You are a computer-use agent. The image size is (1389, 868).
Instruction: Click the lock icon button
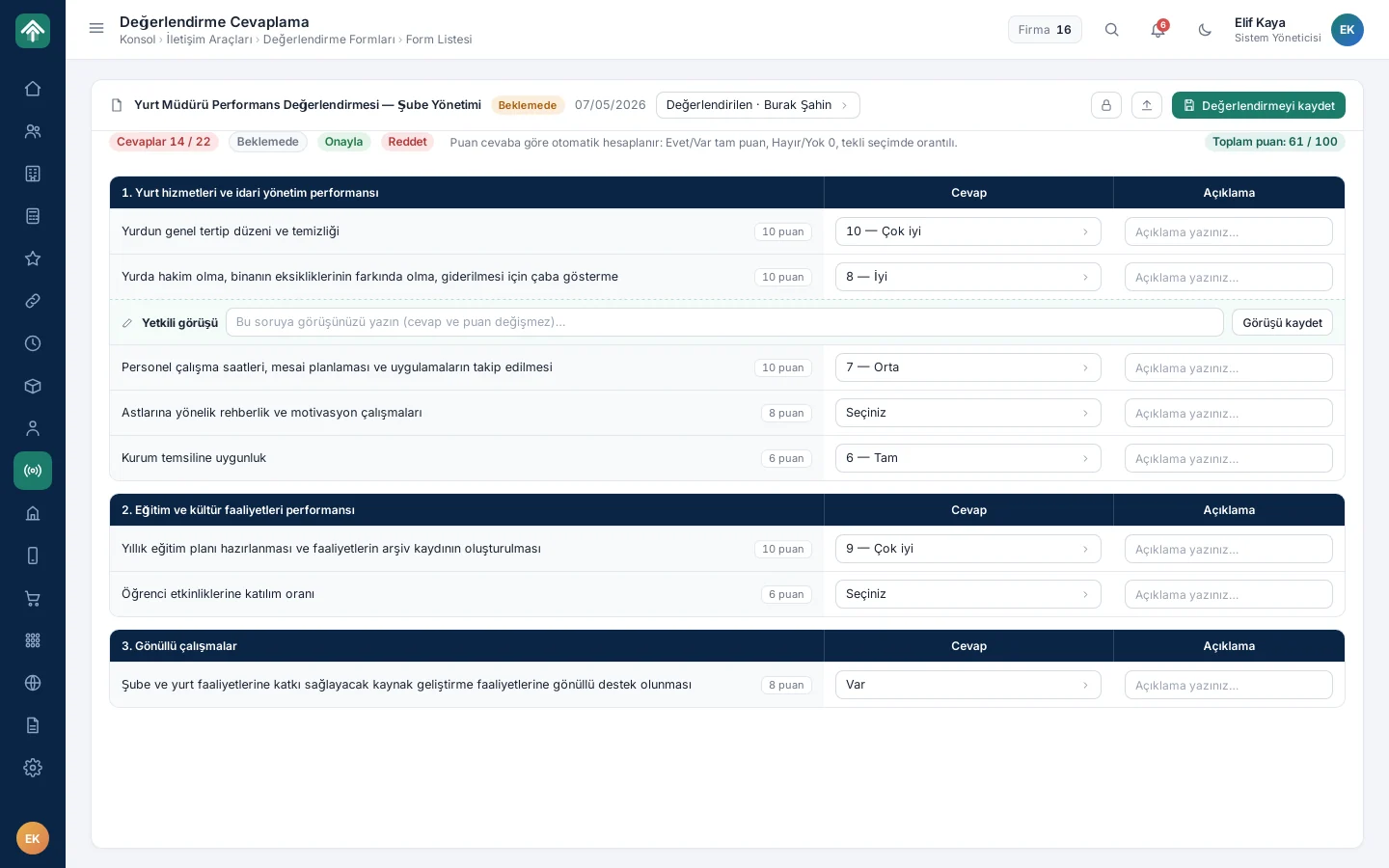click(1106, 105)
